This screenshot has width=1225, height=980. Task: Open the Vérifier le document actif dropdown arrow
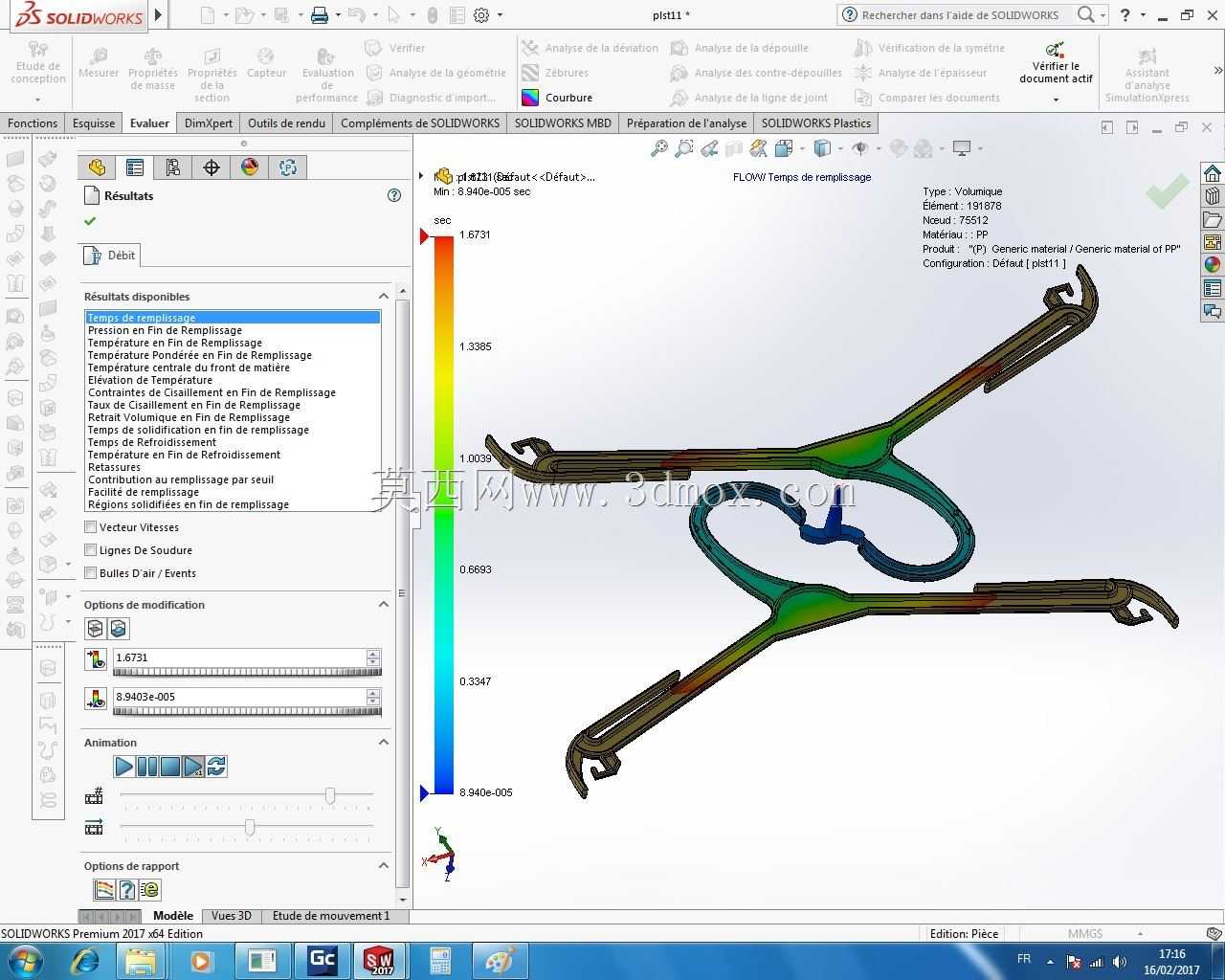(x=1056, y=100)
